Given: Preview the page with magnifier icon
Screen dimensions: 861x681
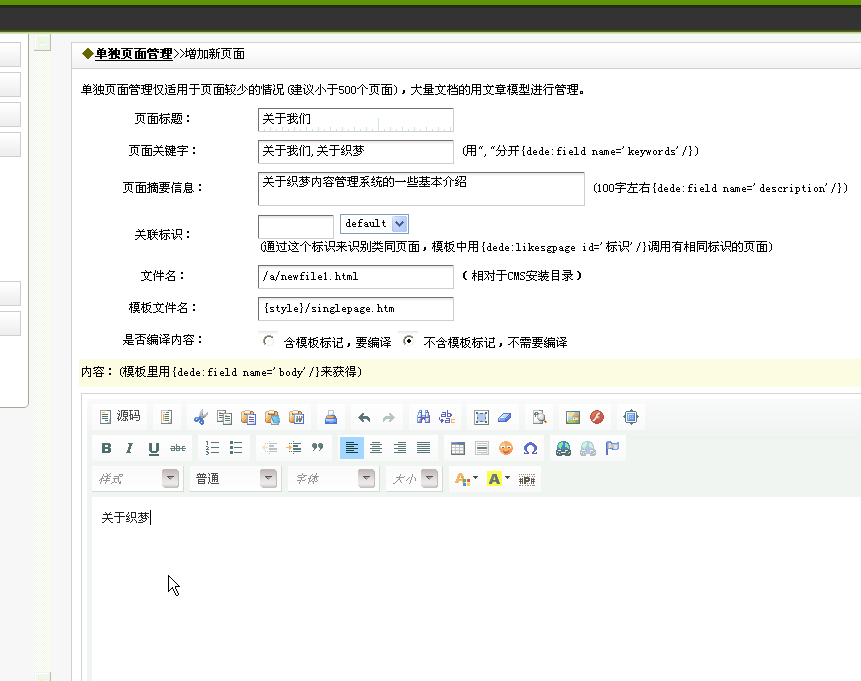Looking at the screenshot, I should [539, 417].
